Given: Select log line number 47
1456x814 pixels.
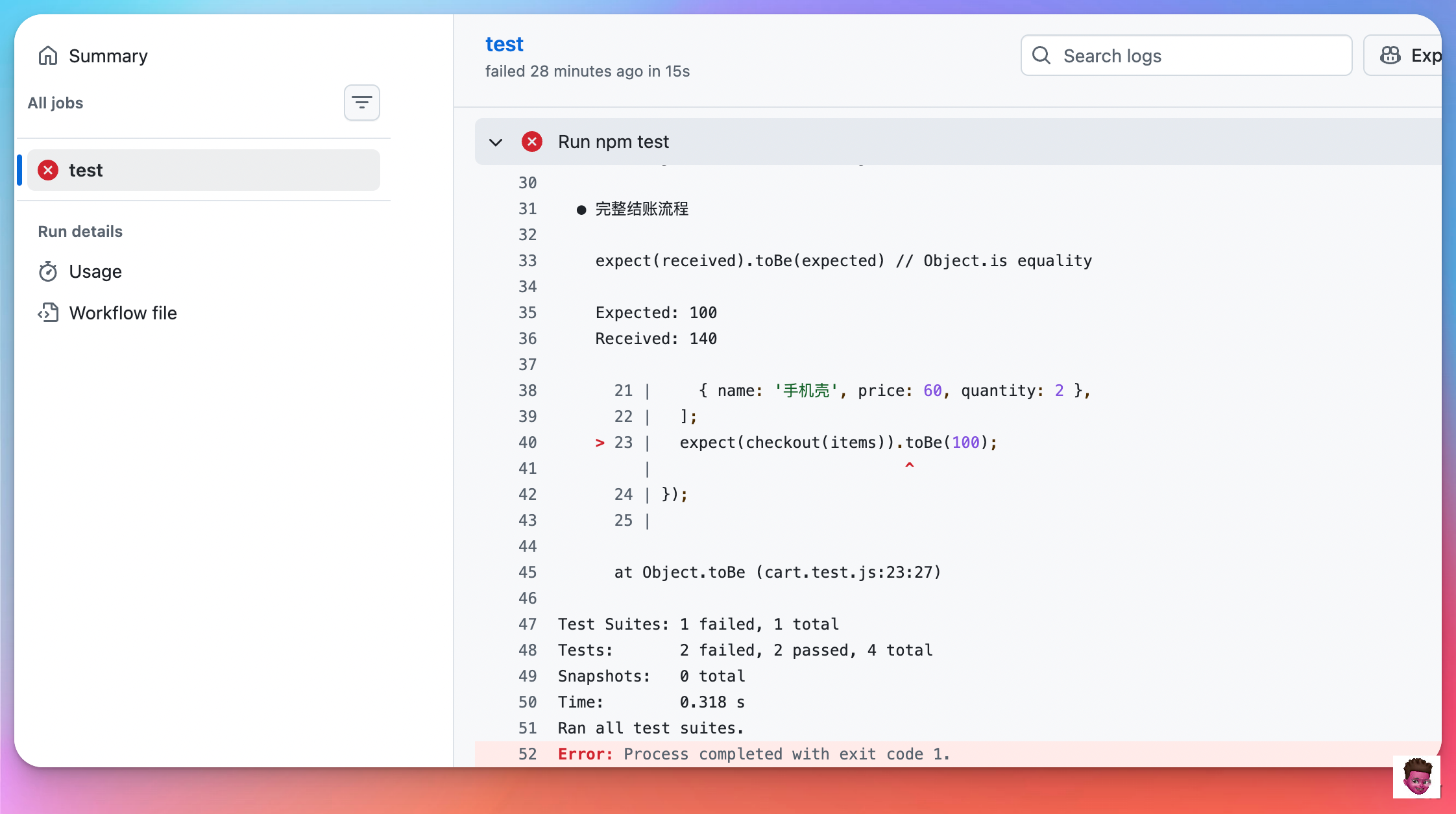Looking at the screenshot, I should point(528,624).
